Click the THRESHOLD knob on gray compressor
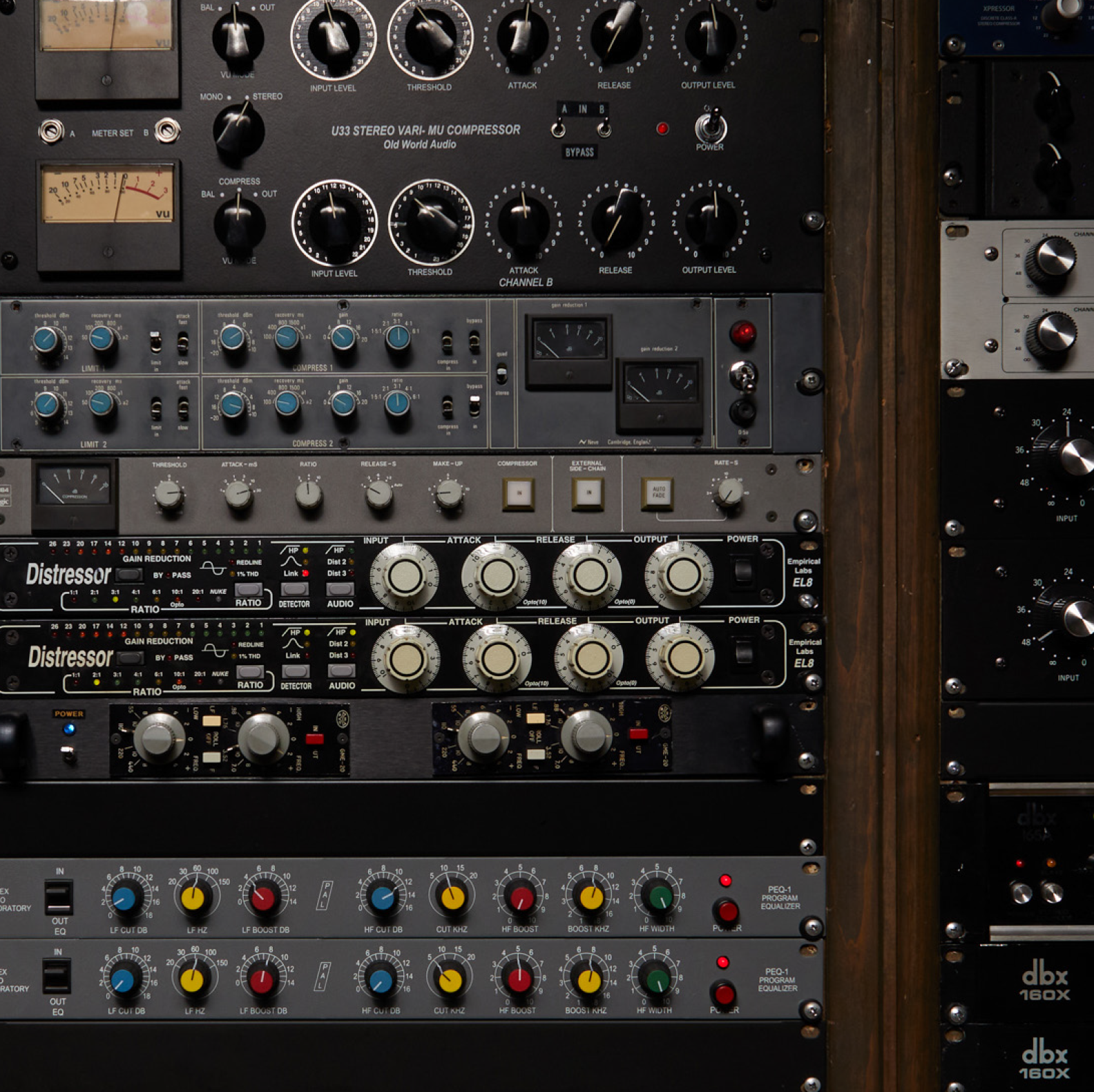Image resolution: width=1094 pixels, height=1092 pixels. coord(168,495)
